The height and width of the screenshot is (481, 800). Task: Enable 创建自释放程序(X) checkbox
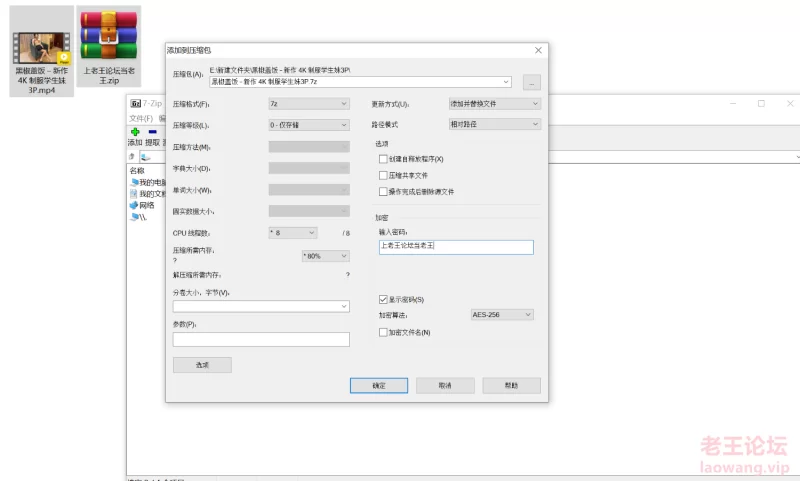[x=383, y=159]
